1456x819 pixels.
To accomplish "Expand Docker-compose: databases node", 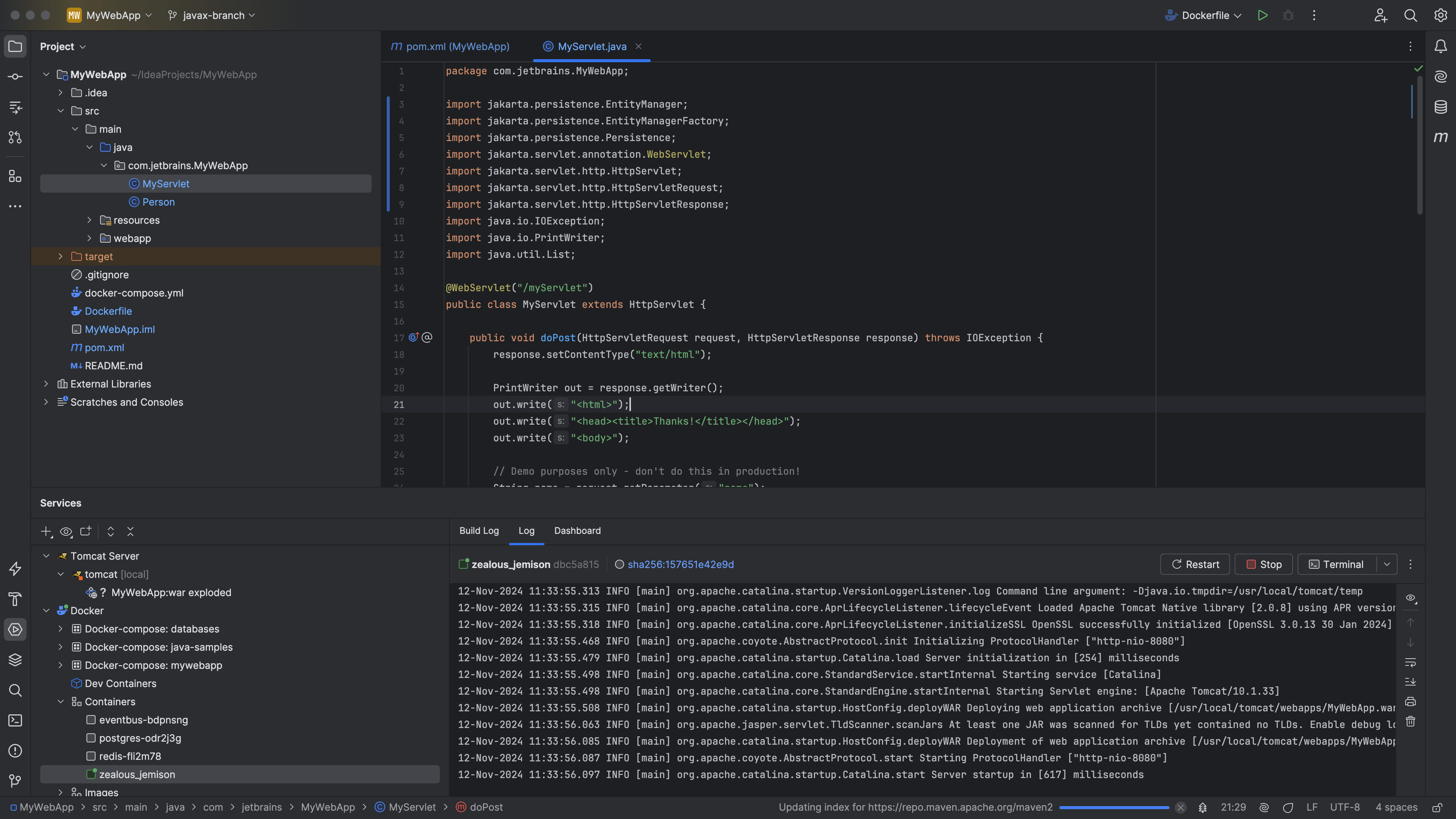I will [61, 629].
